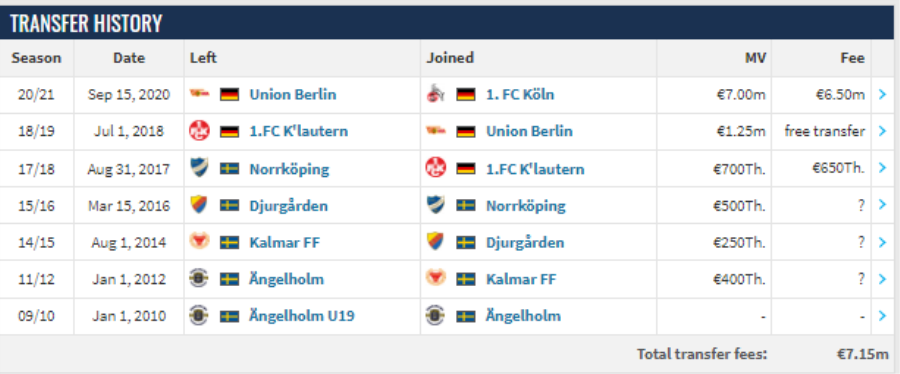Click the Fee column header
The image size is (900, 374).
pos(853,58)
